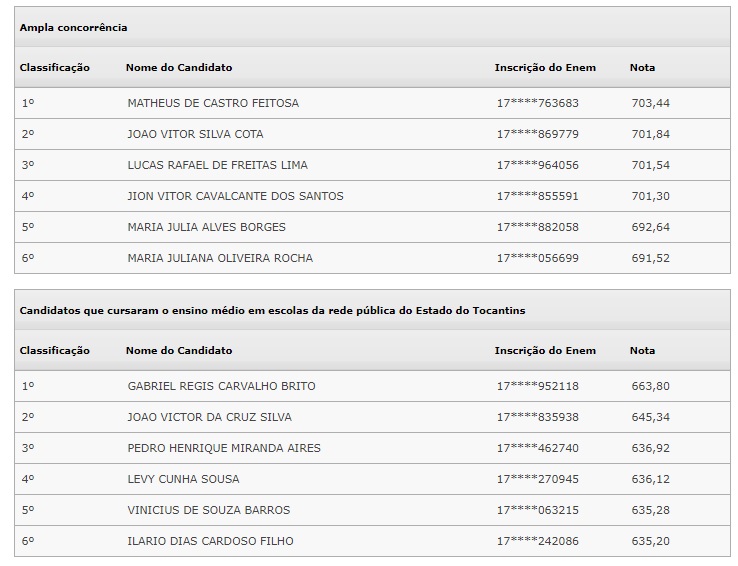Click the name LEVY CUNHA SOUSA
This screenshot has width=738, height=566.
click(x=183, y=479)
